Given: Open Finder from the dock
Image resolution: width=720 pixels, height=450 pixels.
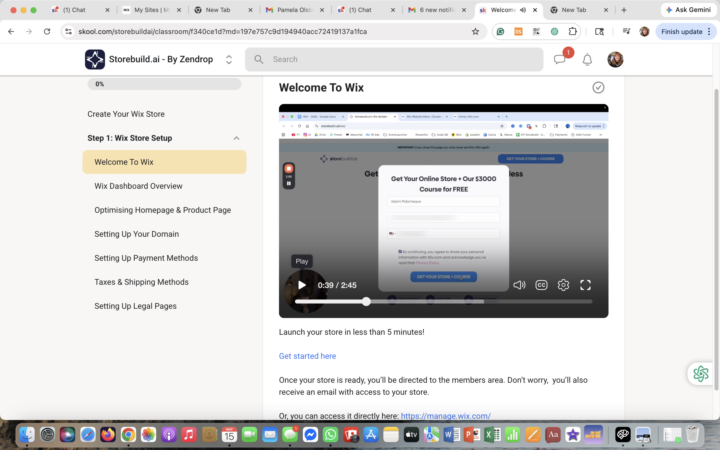Looking at the screenshot, I should (27, 434).
